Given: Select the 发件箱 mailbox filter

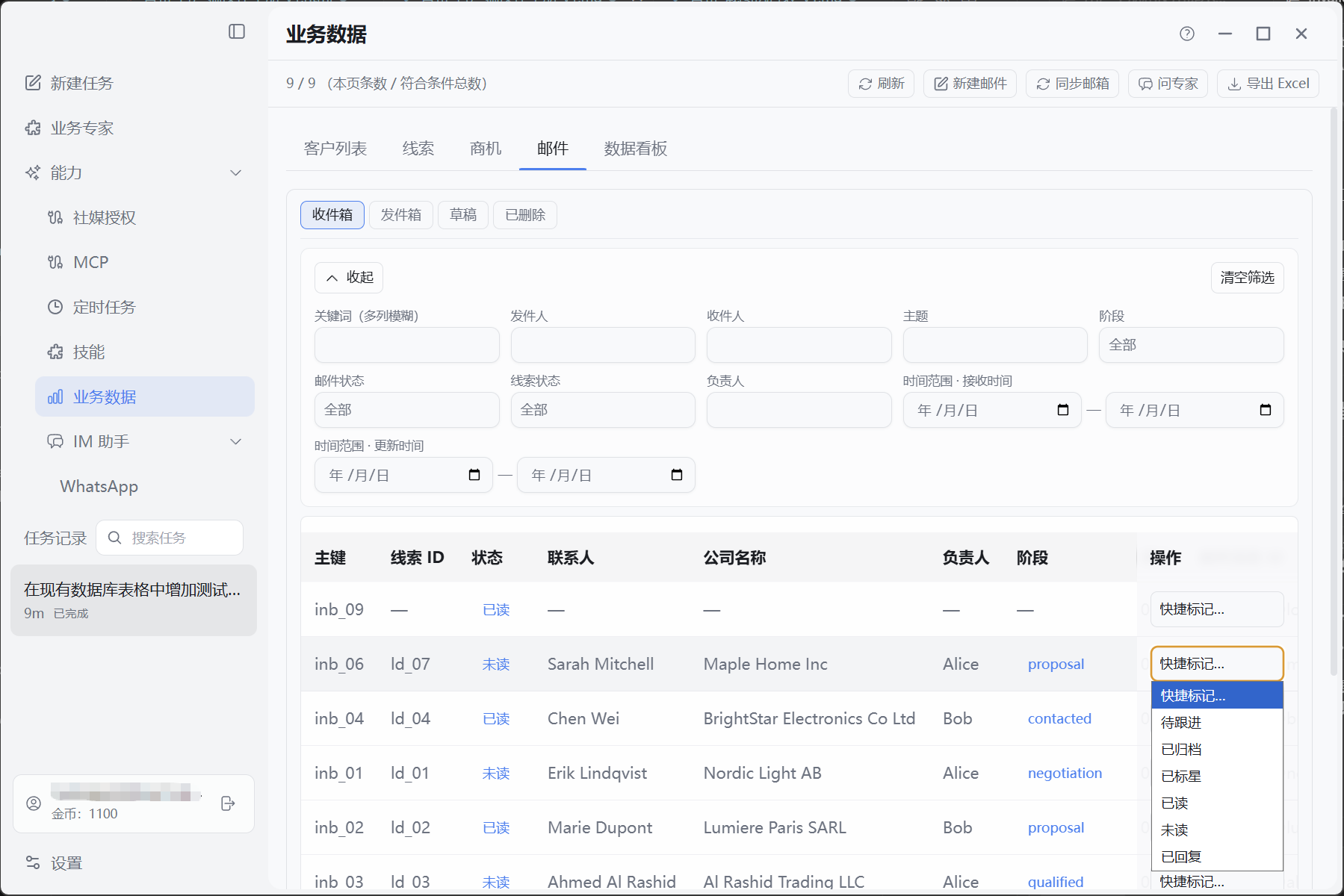Looking at the screenshot, I should pyautogui.click(x=401, y=215).
